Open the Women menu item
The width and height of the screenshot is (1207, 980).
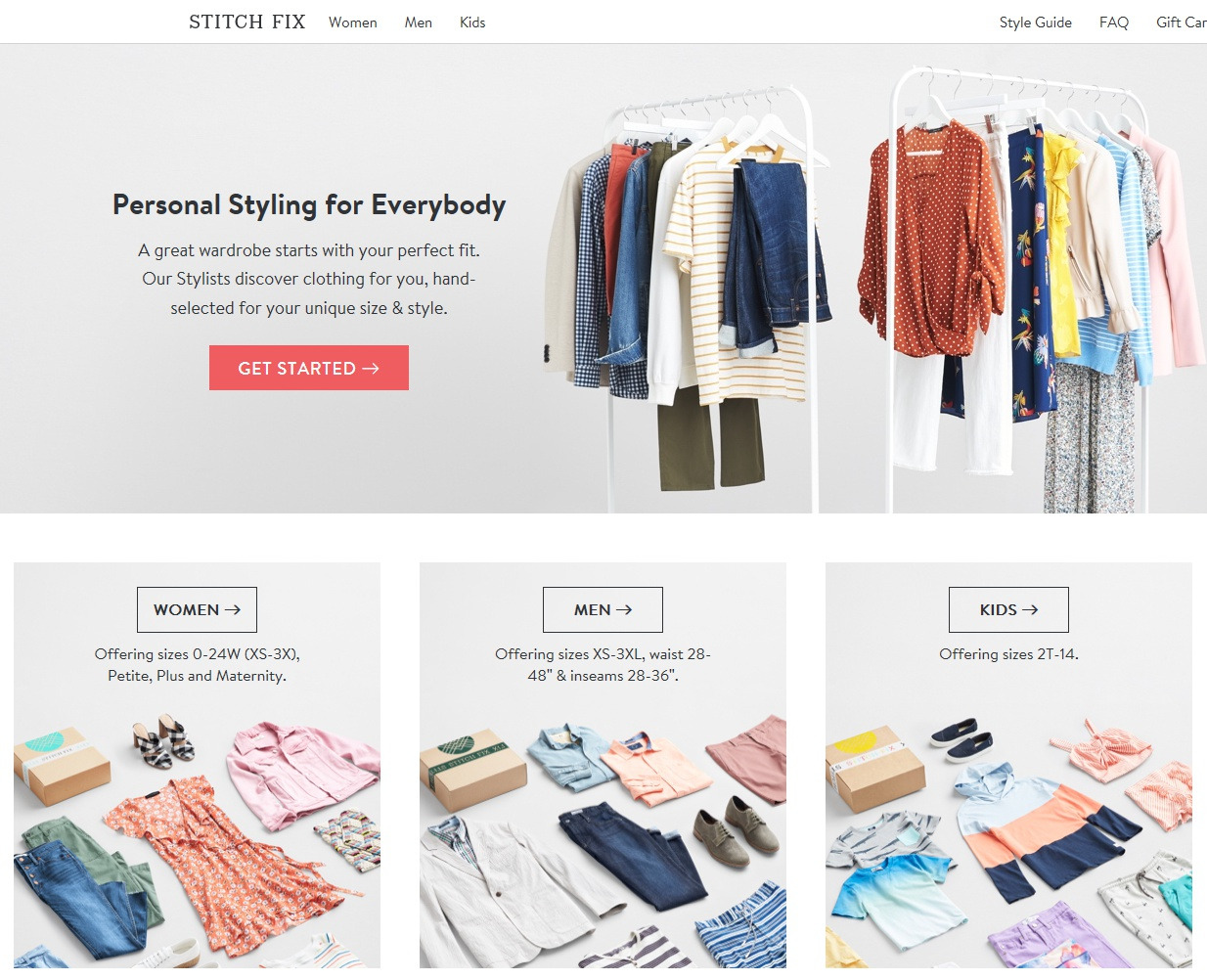tap(352, 22)
